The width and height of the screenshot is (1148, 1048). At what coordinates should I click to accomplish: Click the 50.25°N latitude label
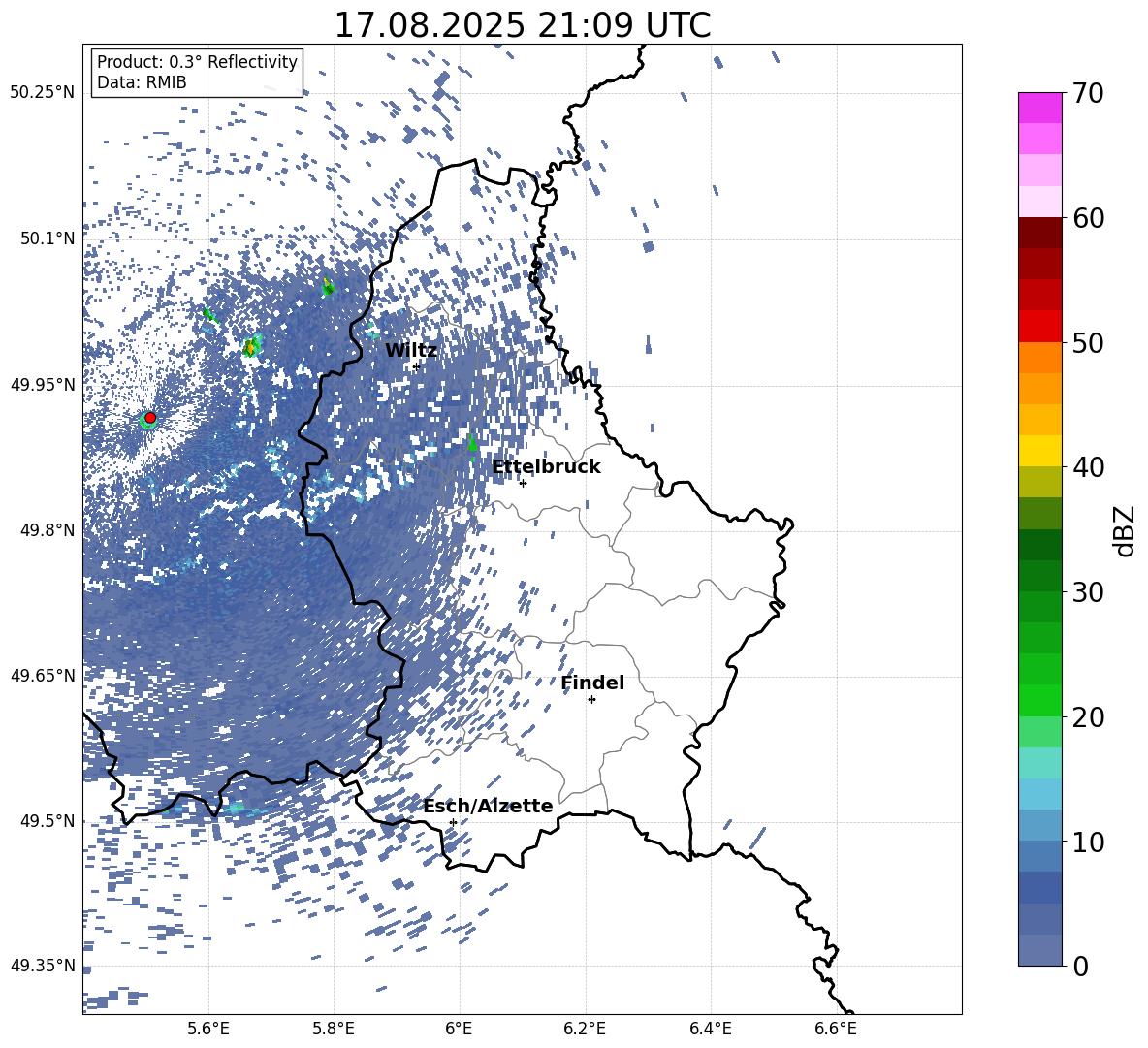pyautogui.click(x=43, y=93)
